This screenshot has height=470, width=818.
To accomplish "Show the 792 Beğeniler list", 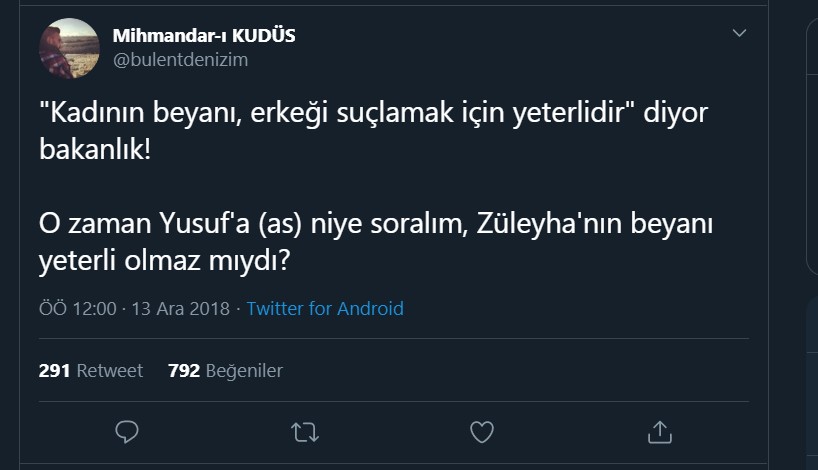I will 225,371.
